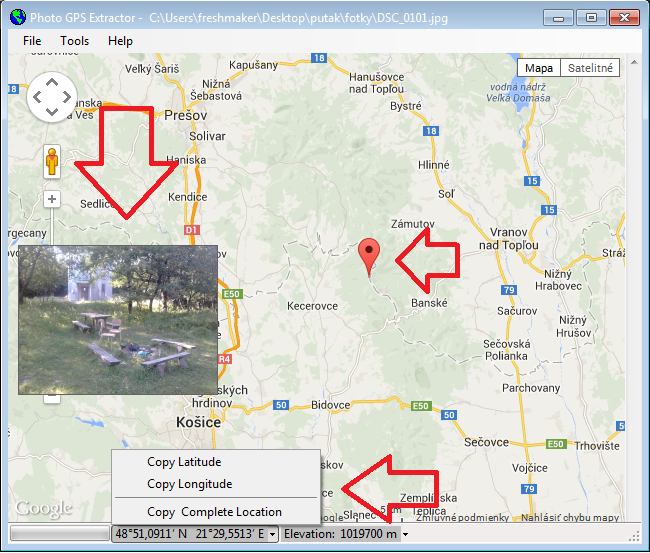
Task: Click the D1 motorway shield
Action: (x=192, y=230)
